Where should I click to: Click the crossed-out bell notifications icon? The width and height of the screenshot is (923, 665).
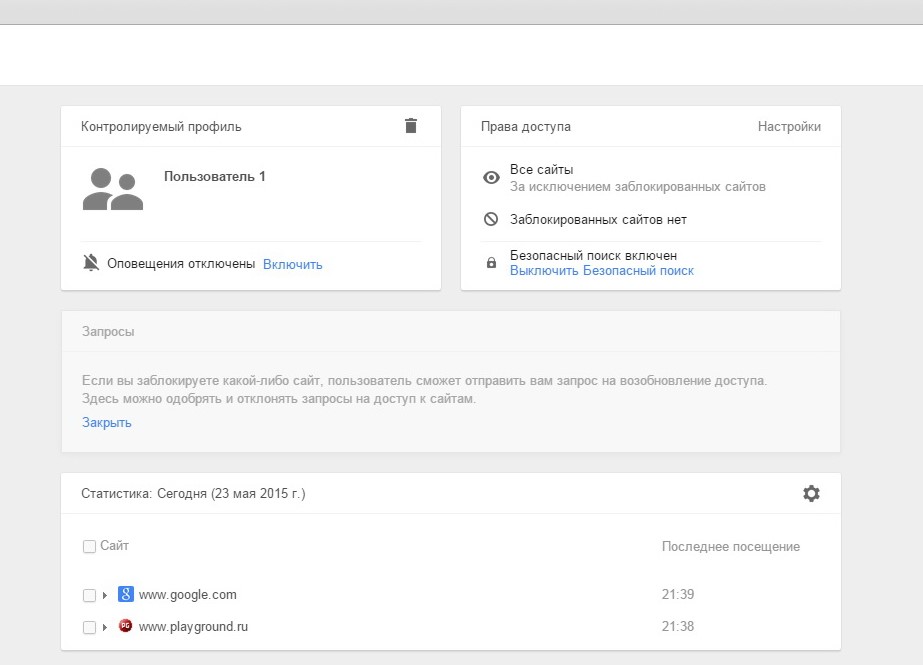tap(91, 262)
